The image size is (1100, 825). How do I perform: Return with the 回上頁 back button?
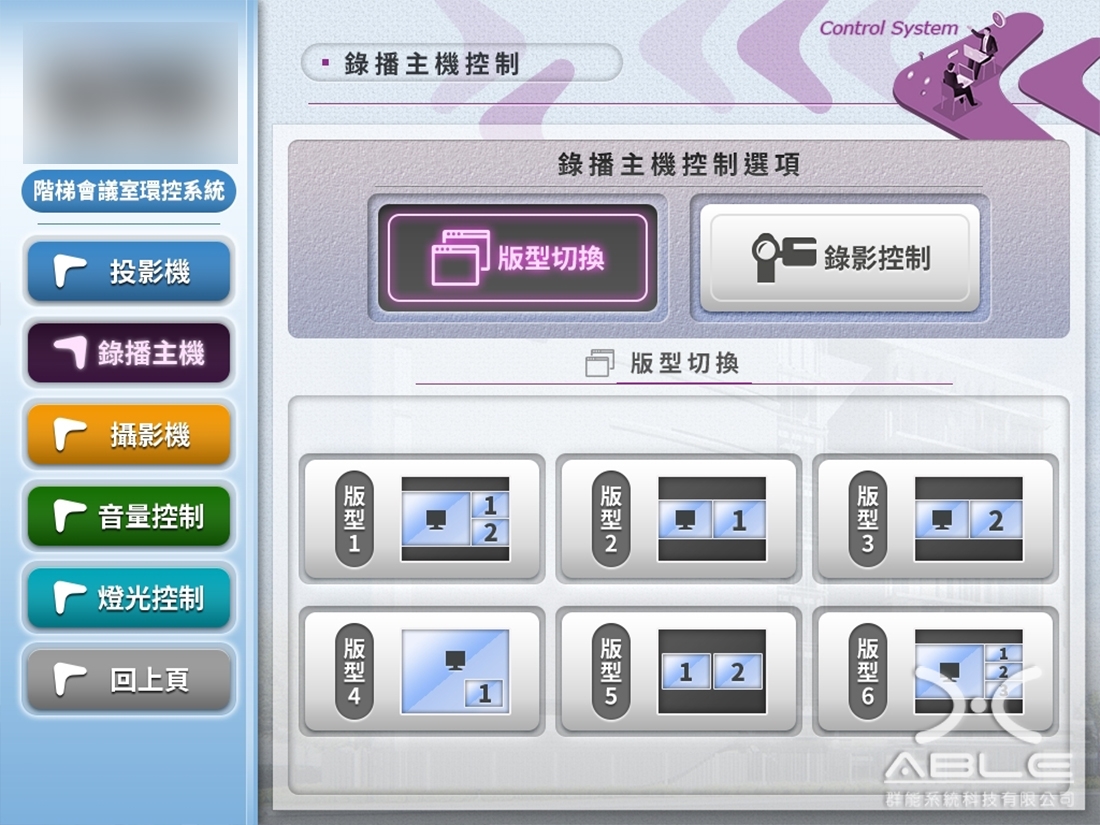tap(129, 679)
